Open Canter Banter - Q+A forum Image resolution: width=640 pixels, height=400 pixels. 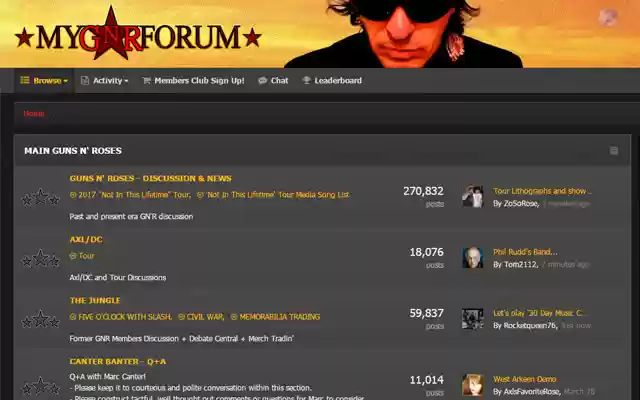tap(118, 362)
